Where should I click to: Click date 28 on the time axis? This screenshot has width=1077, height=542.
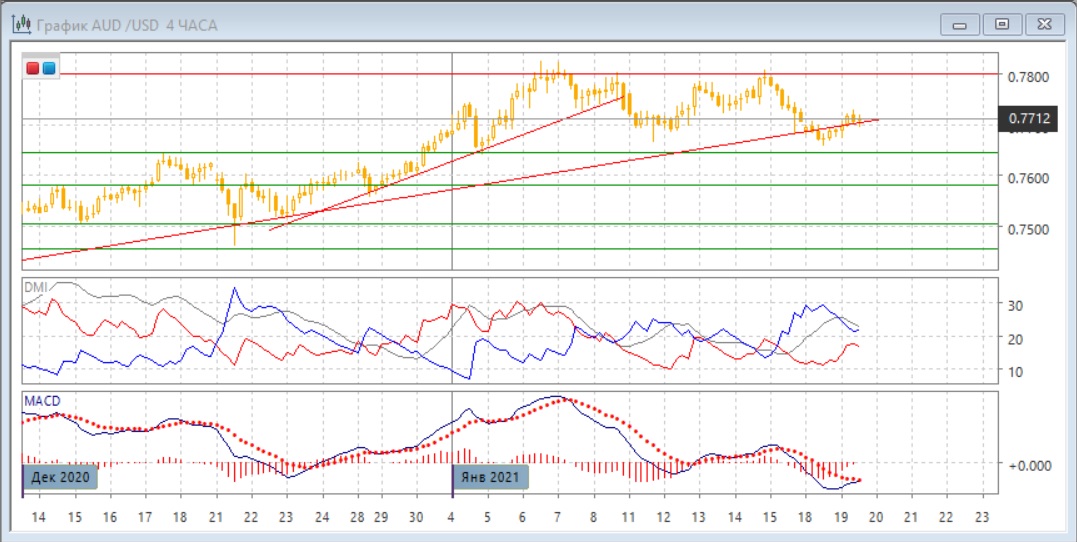pos(358,518)
